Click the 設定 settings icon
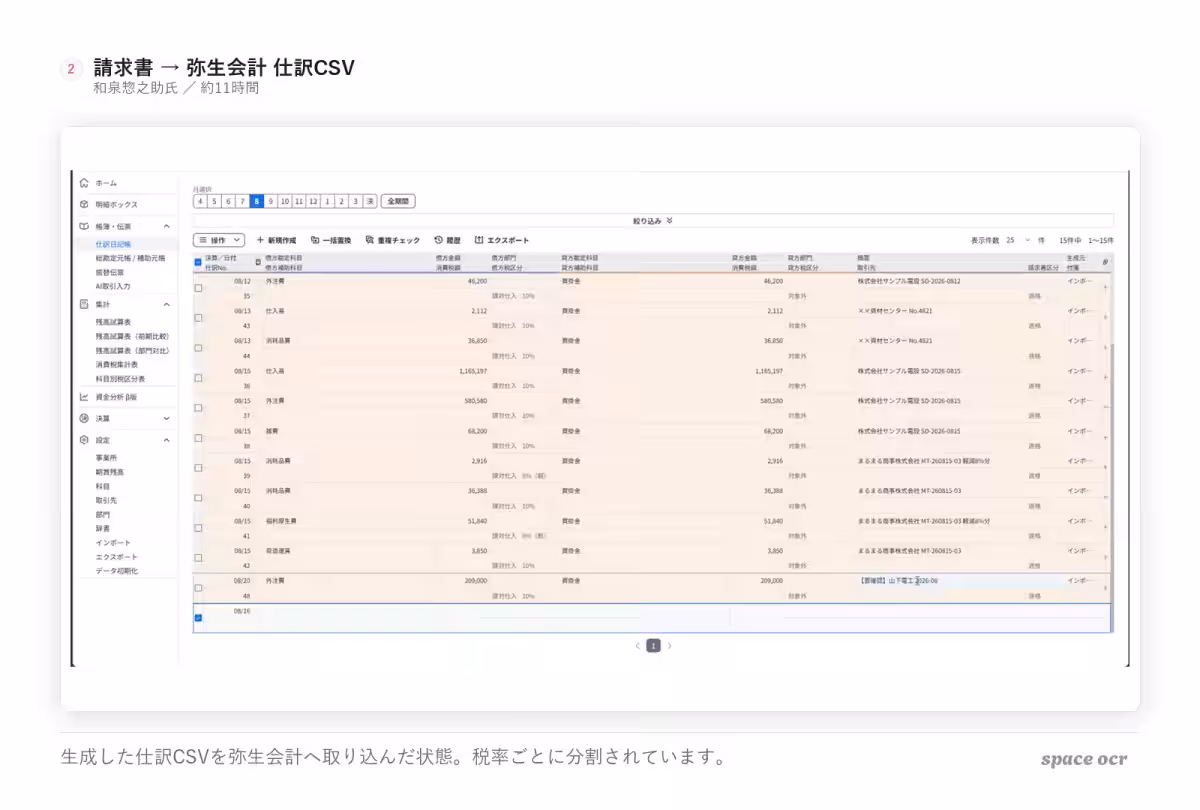 [x=85, y=440]
